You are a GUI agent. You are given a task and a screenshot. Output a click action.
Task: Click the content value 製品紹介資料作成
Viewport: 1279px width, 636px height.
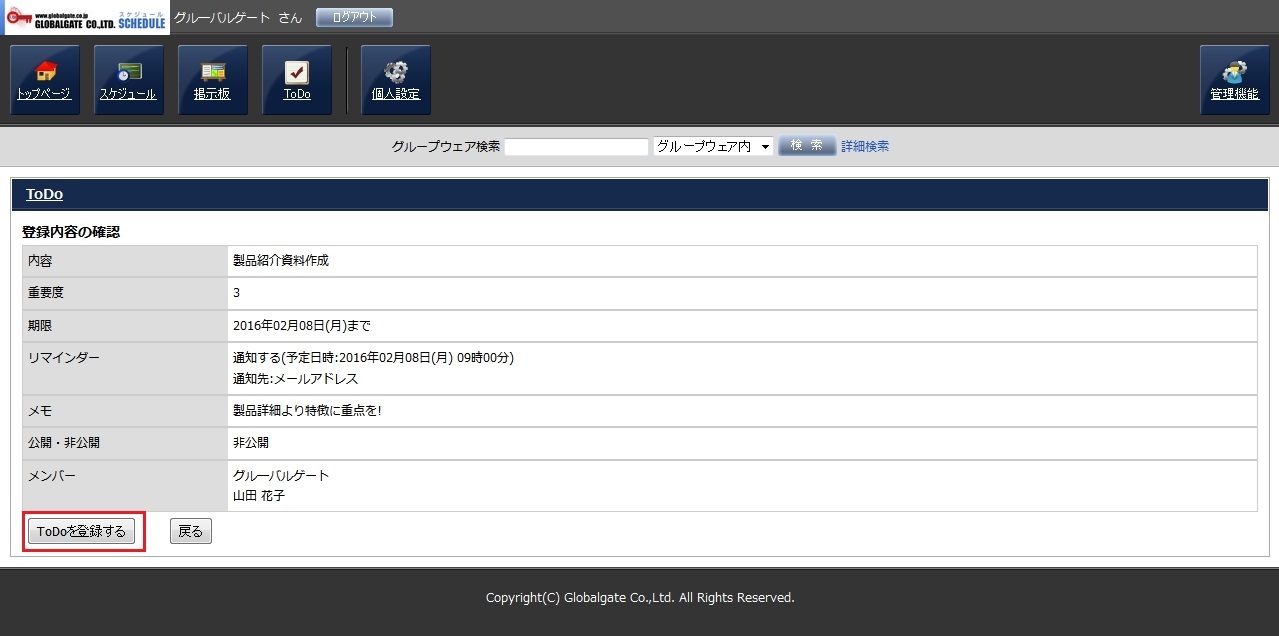pos(281,260)
